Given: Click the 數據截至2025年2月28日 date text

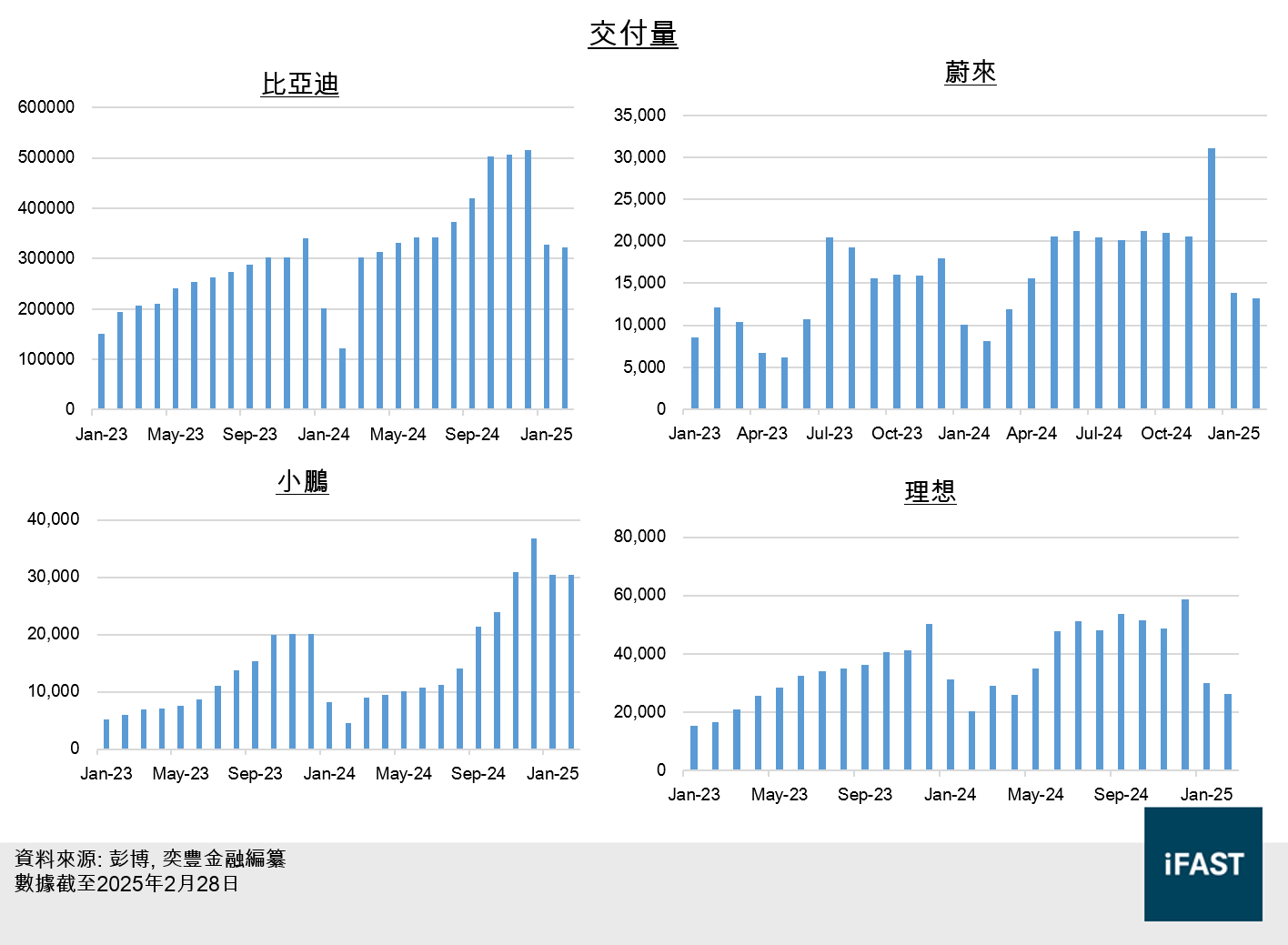Looking at the screenshot, I should coord(124,883).
